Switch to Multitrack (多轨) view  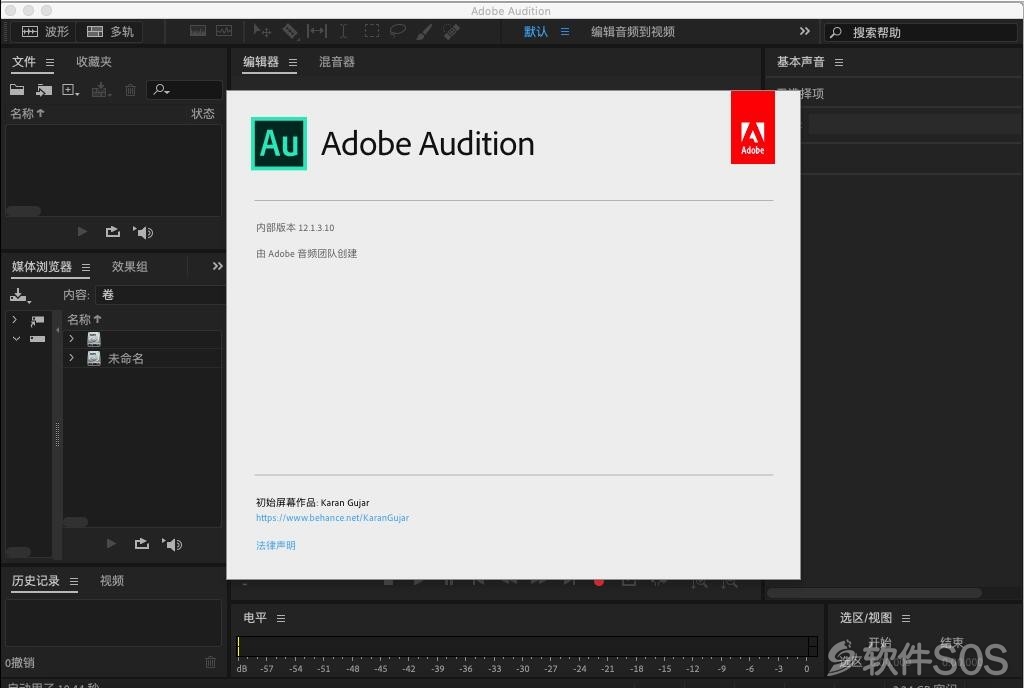click(110, 31)
